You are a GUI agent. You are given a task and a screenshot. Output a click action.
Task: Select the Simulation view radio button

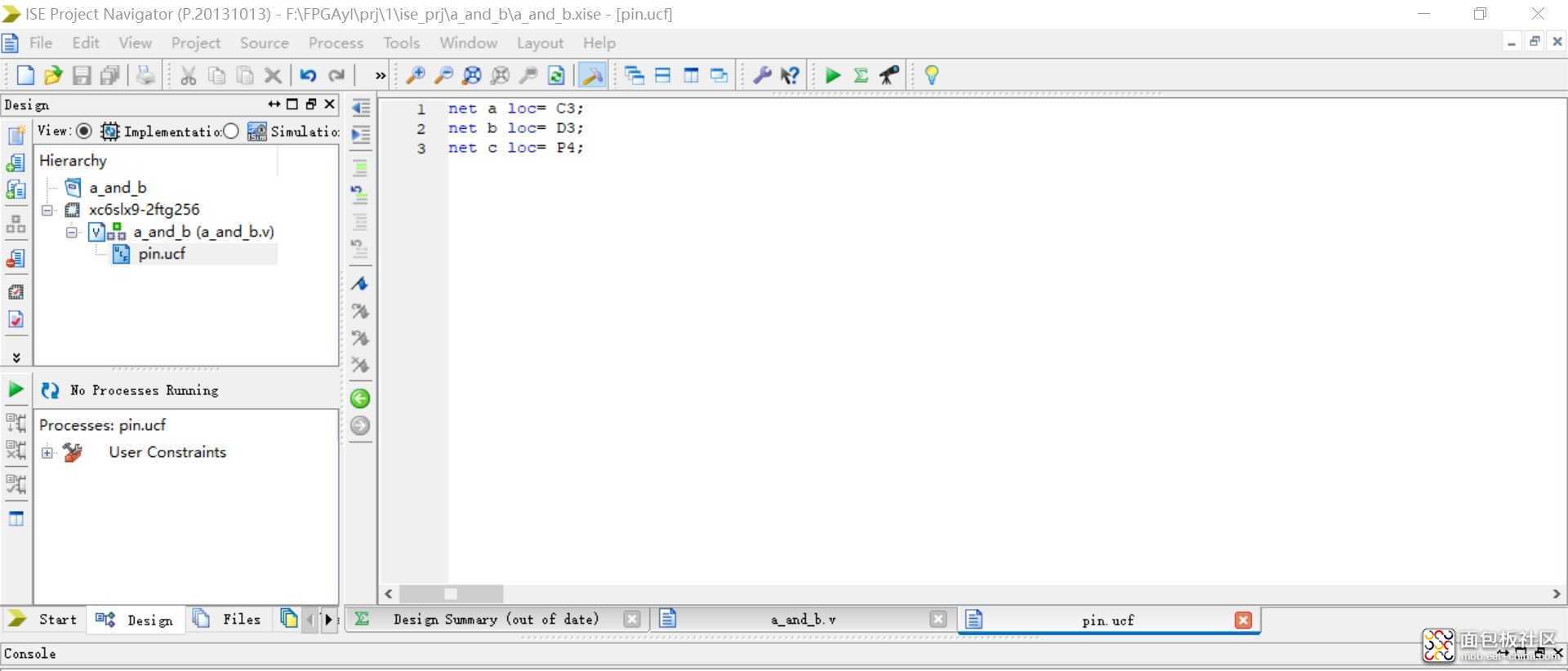(x=231, y=131)
